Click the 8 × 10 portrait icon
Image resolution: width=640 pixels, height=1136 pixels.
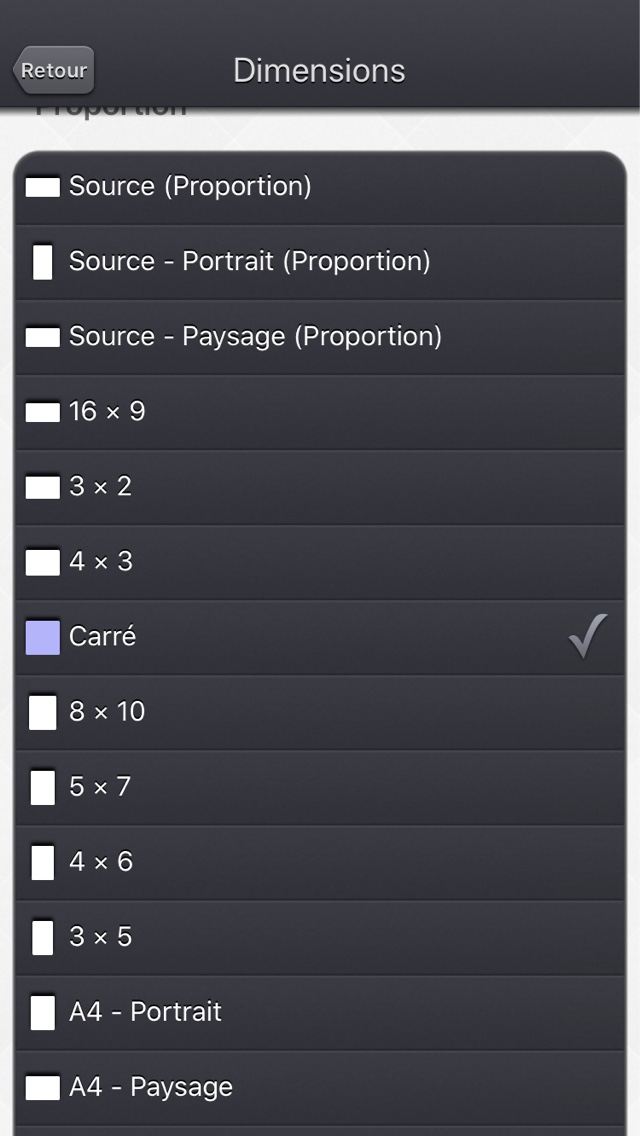(x=43, y=712)
